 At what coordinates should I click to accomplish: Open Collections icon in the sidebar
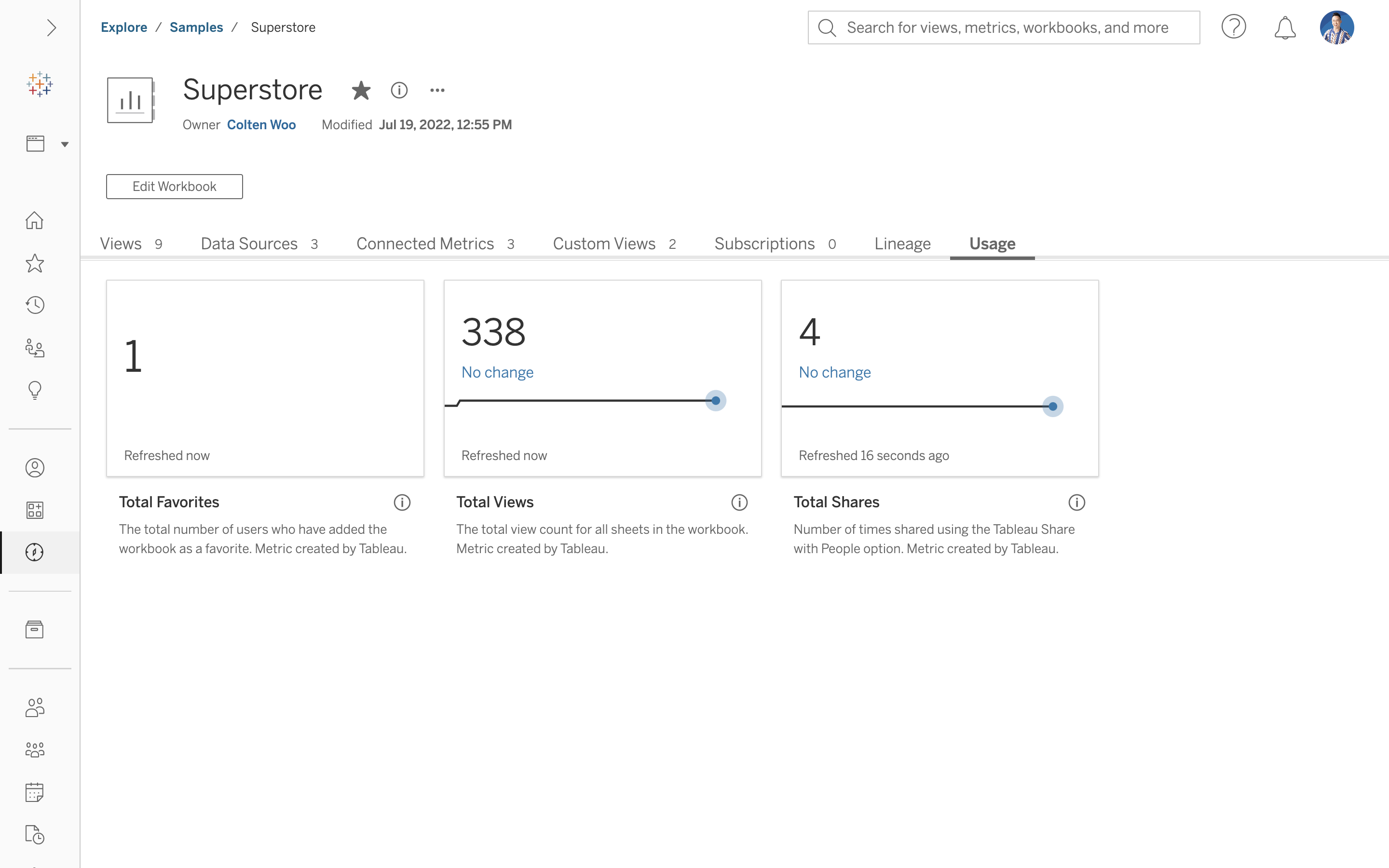[34, 510]
